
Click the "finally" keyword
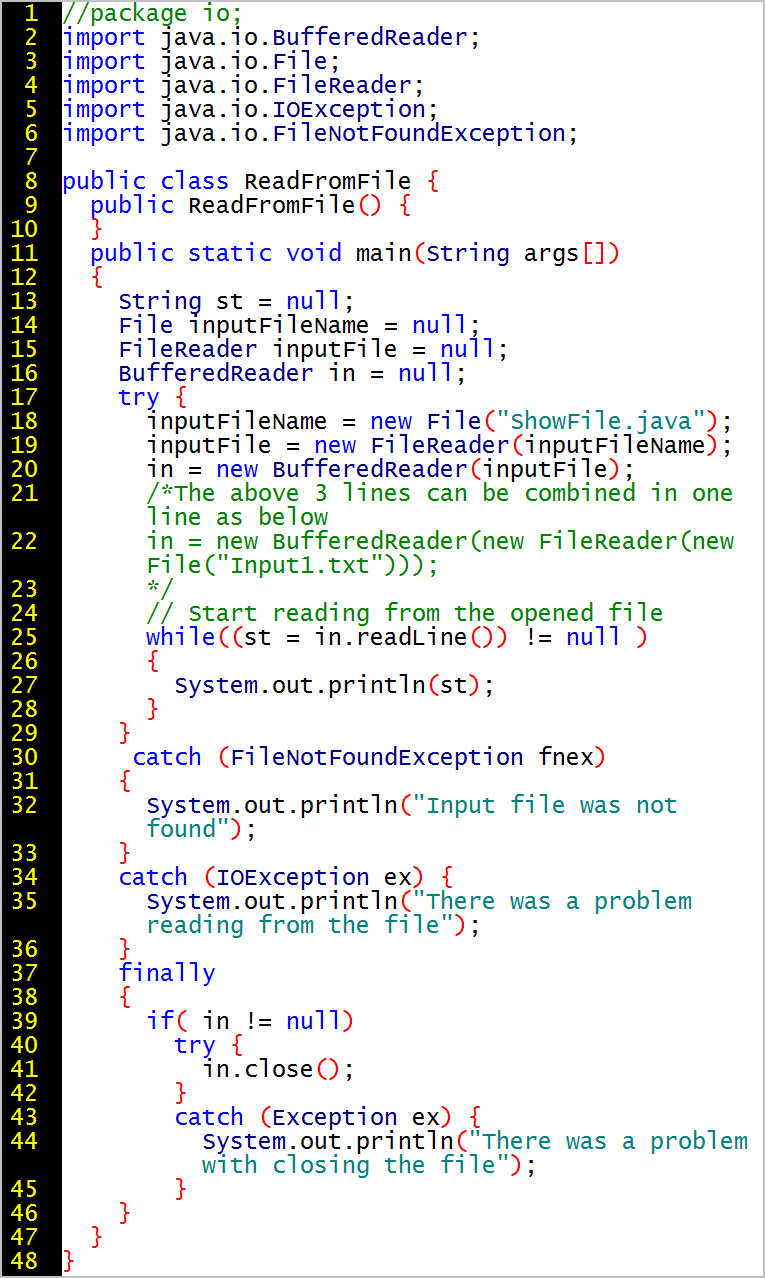[167, 974]
